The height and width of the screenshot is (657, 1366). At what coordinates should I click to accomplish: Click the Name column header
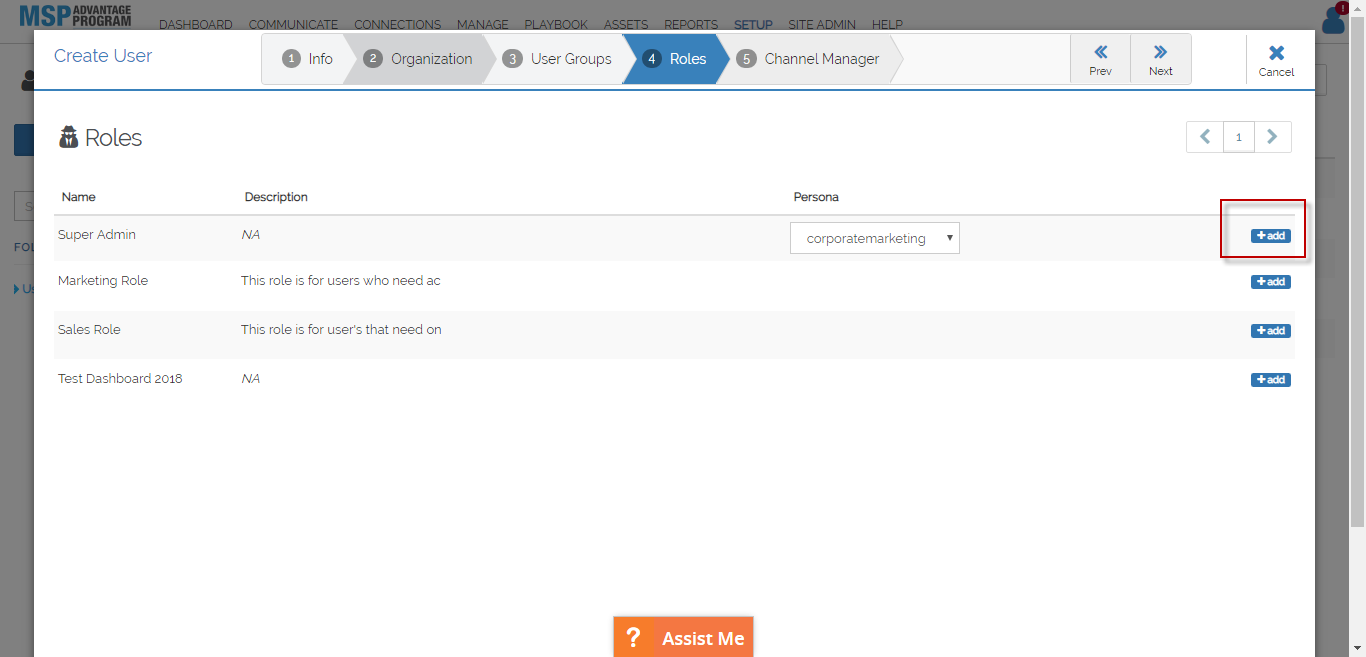click(x=79, y=197)
